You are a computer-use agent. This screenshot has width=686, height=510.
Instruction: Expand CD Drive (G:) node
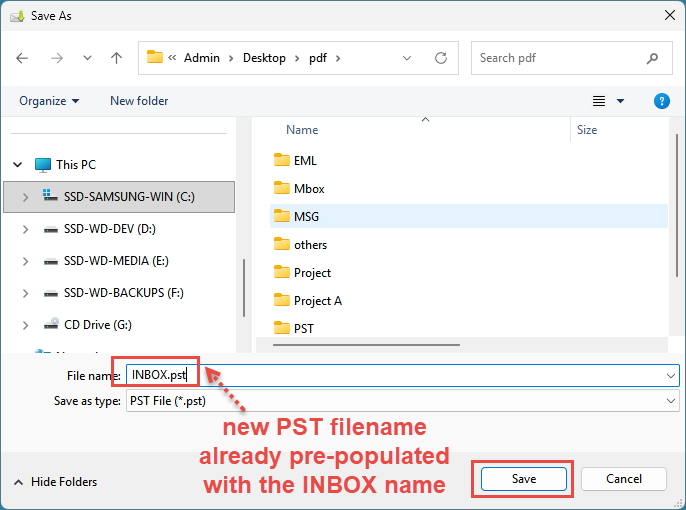click(x=25, y=325)
